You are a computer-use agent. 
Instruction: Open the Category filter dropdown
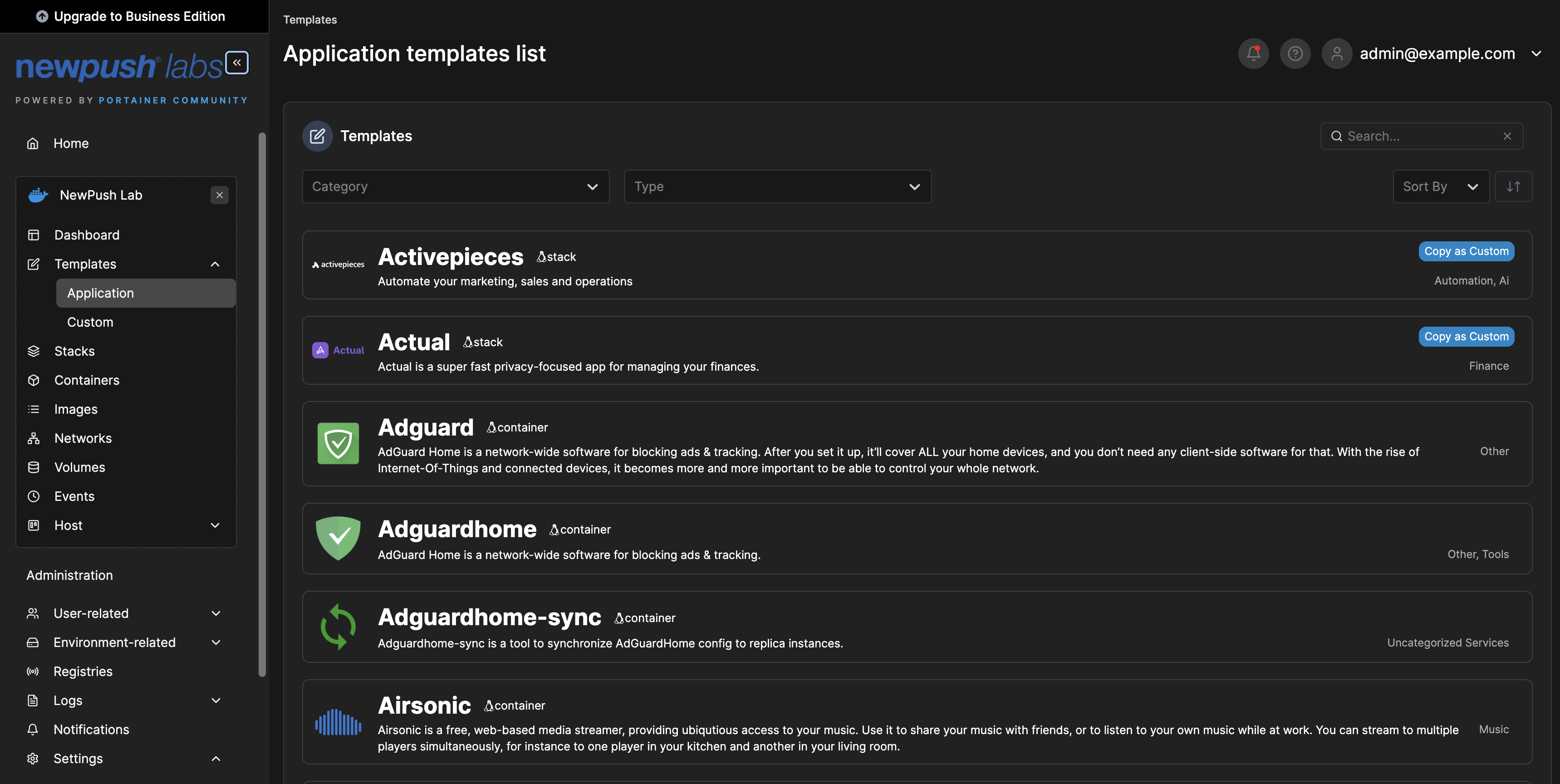pyautogui.click(x=456, y=186)
